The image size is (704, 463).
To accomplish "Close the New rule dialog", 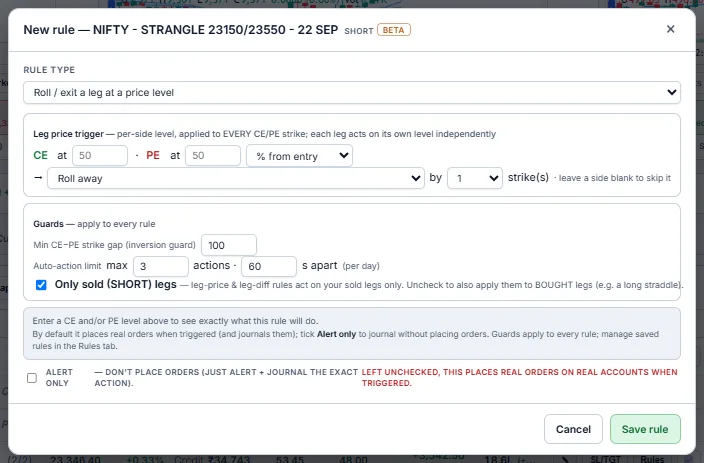I will 670,29.
